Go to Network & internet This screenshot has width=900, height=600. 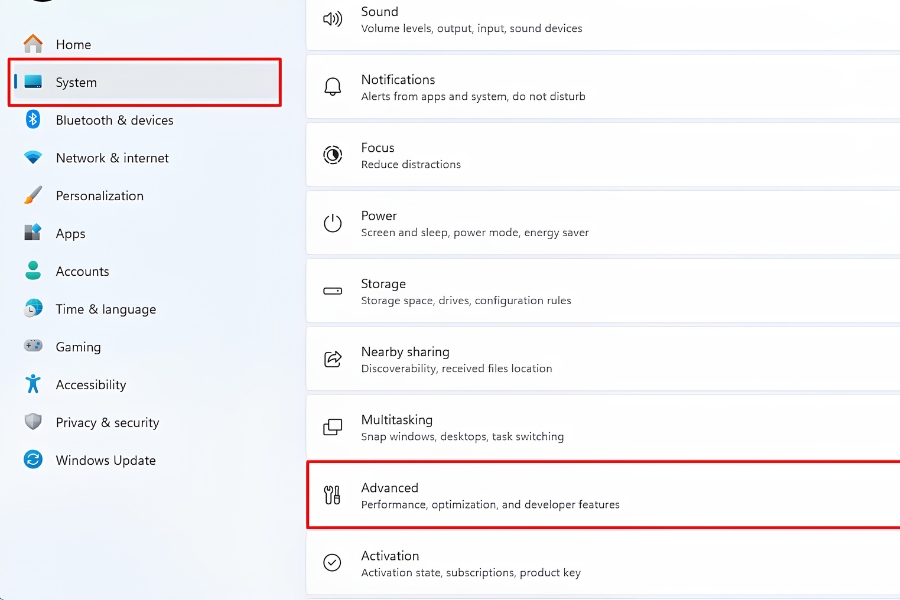[145, 158]
